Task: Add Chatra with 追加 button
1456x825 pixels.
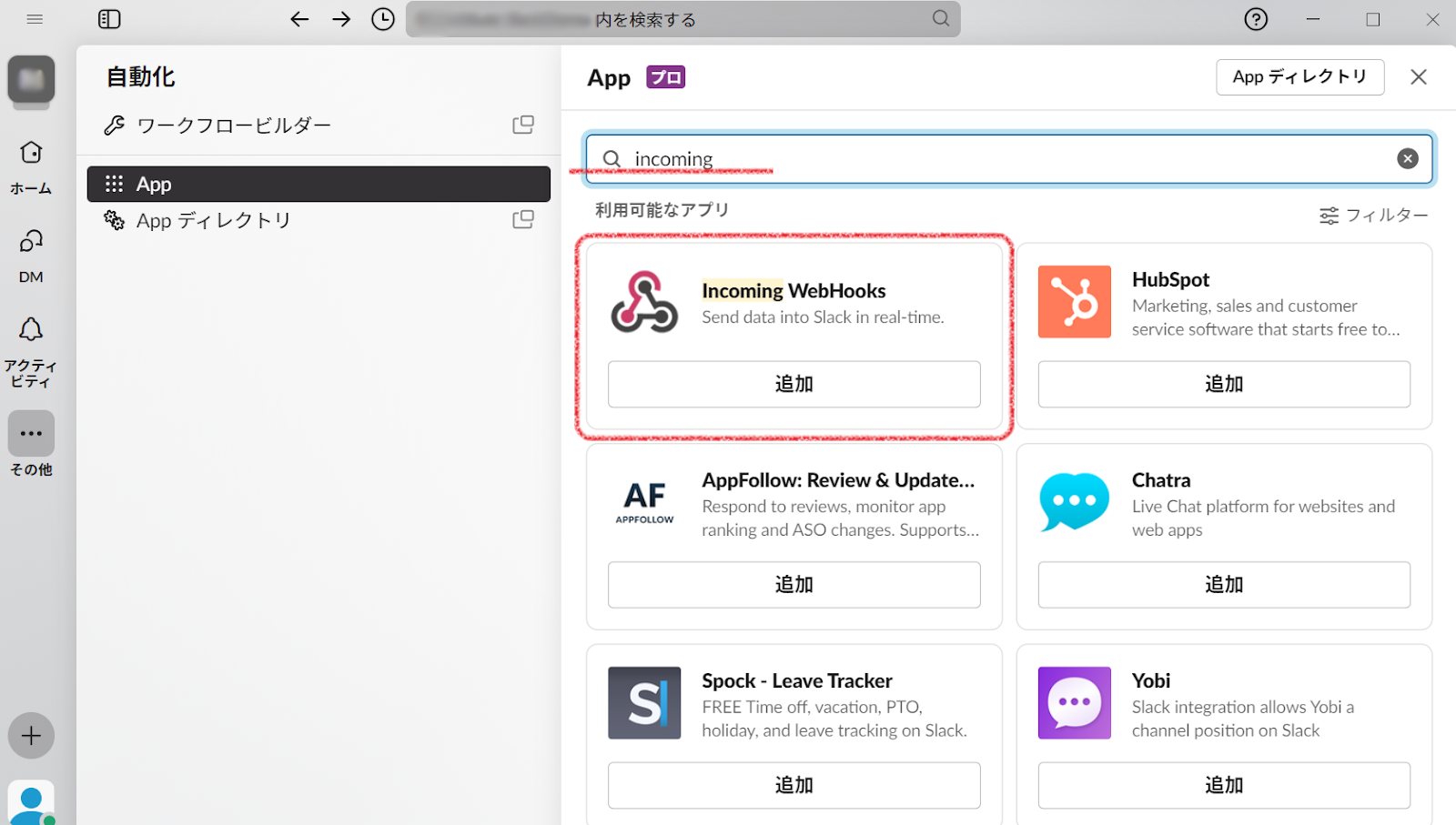Action: (1224, 585)
